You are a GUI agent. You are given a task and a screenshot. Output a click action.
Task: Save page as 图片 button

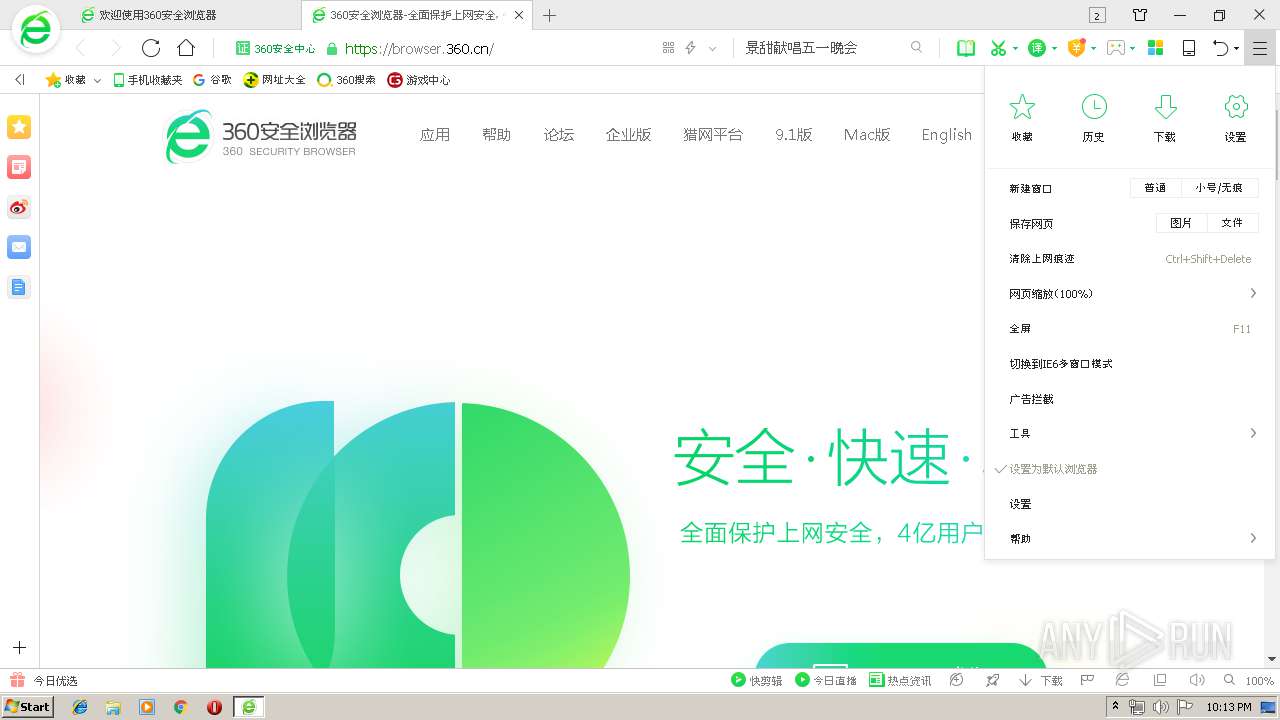(1181, 223)
